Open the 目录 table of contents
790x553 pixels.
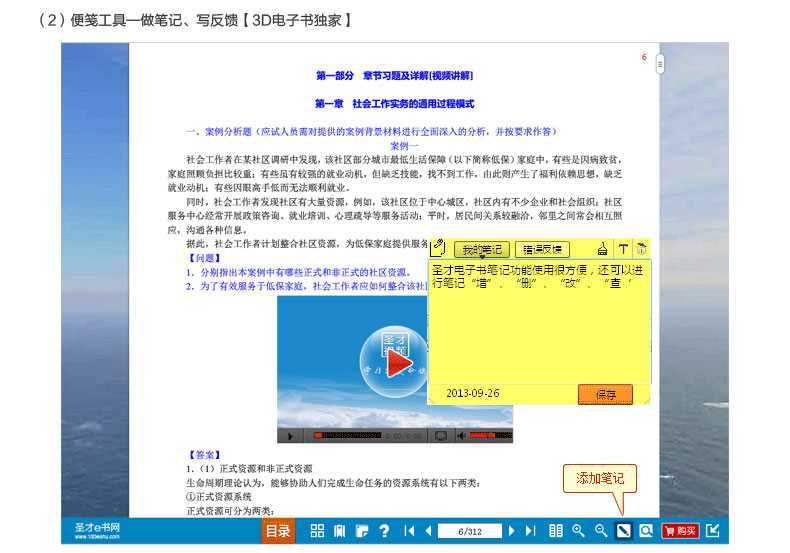[278, 531]
